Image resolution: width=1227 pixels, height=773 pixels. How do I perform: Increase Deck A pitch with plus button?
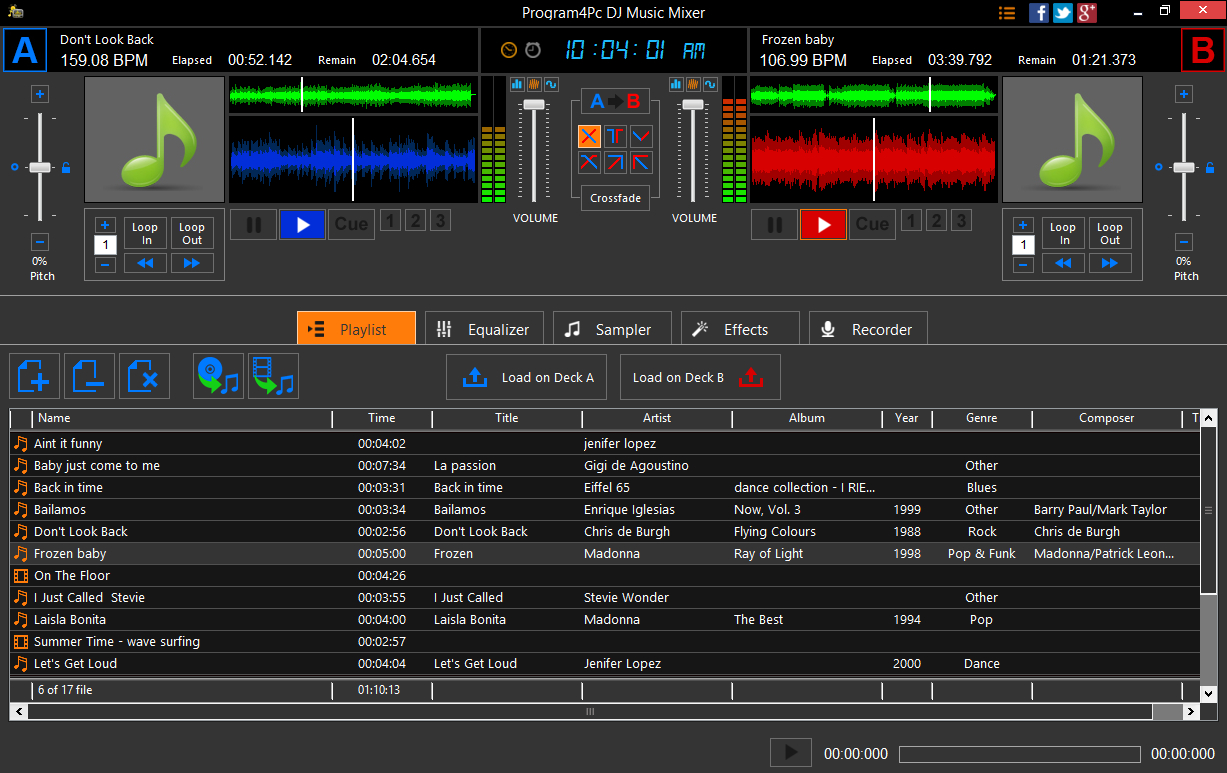pos(40,95)
